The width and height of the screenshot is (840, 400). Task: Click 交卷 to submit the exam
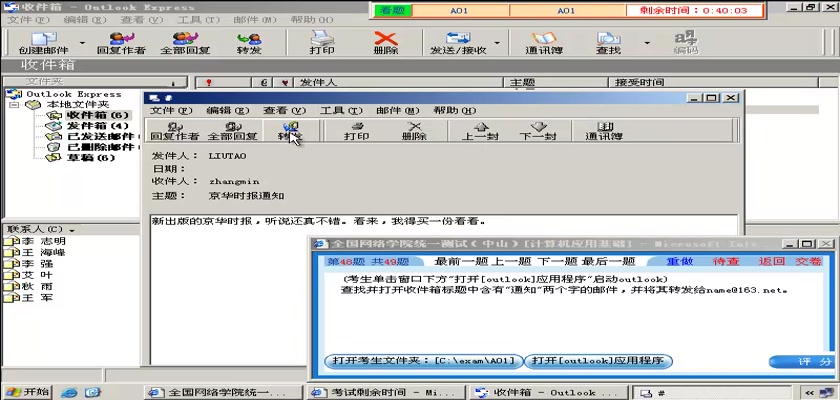[x=808, y=261]
